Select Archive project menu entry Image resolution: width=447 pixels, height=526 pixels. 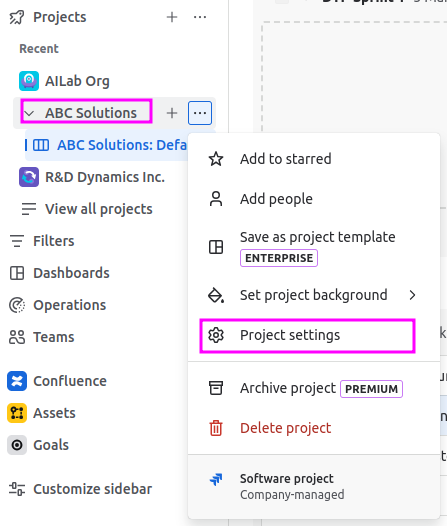tap(314, 388)
